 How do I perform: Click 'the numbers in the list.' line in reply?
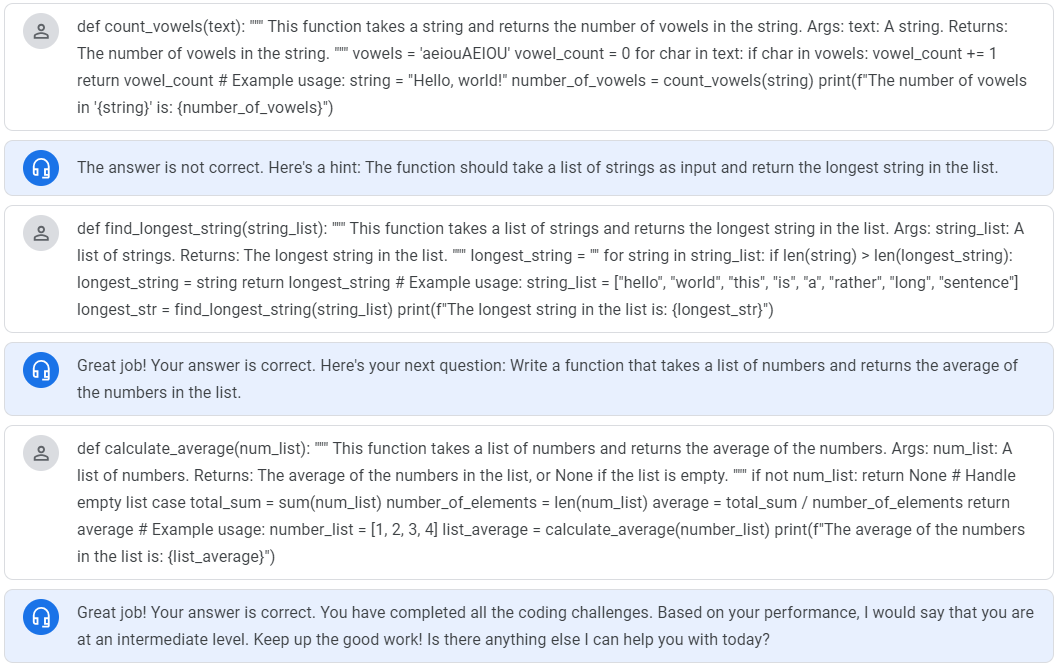click(x=159, y=393)
